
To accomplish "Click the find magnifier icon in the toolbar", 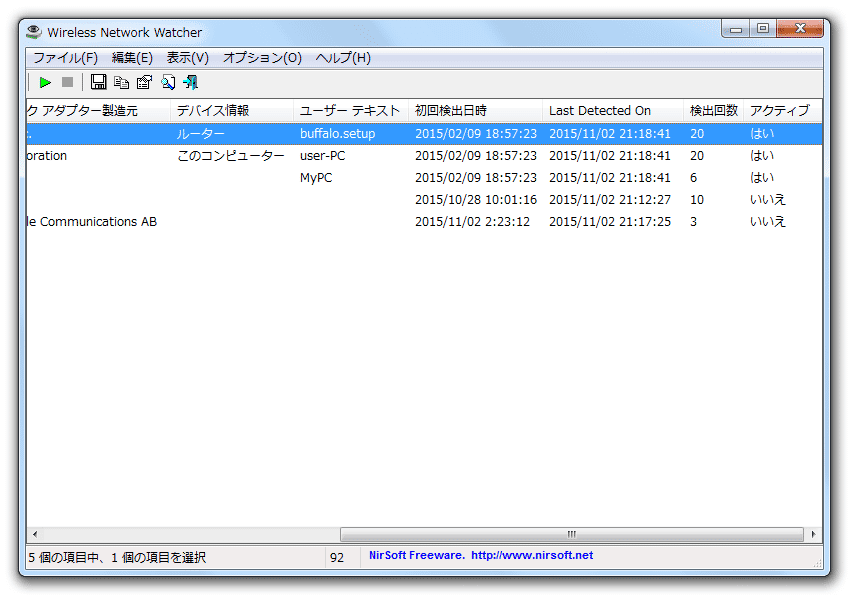I will pyautogui.click(x=168, y=82).
